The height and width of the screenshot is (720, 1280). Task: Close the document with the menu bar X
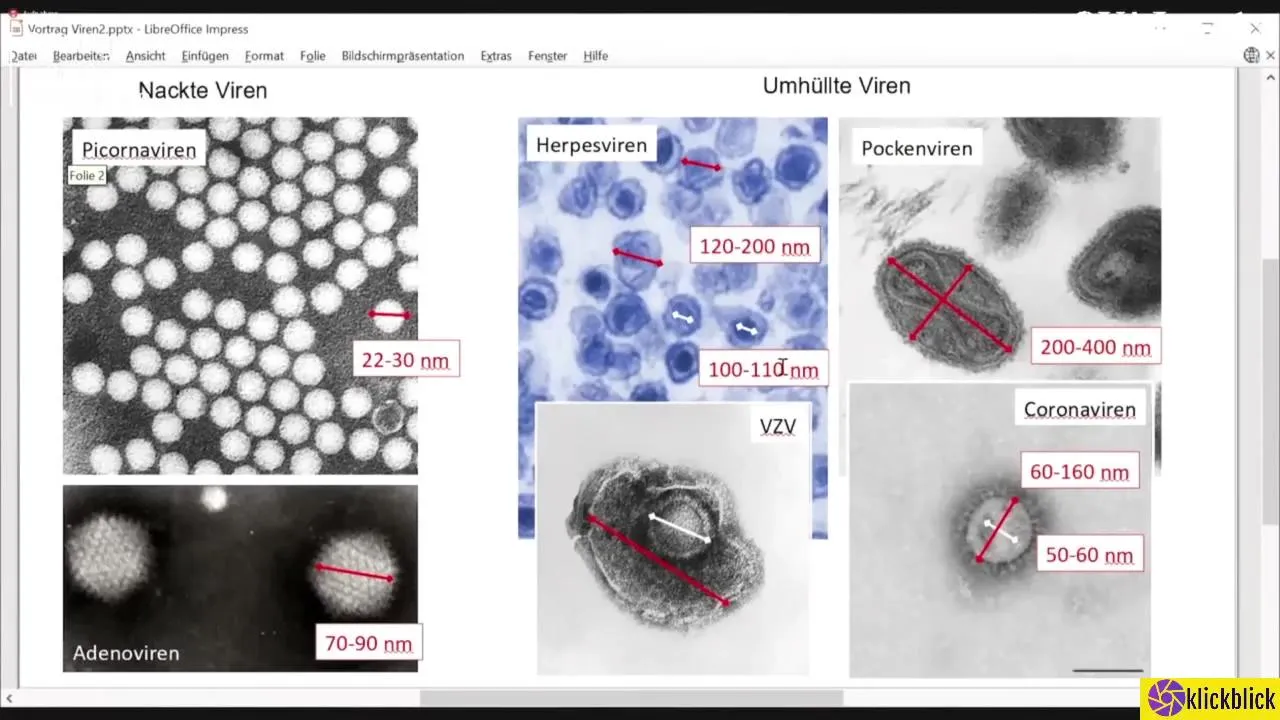(x=1270, y=56)
